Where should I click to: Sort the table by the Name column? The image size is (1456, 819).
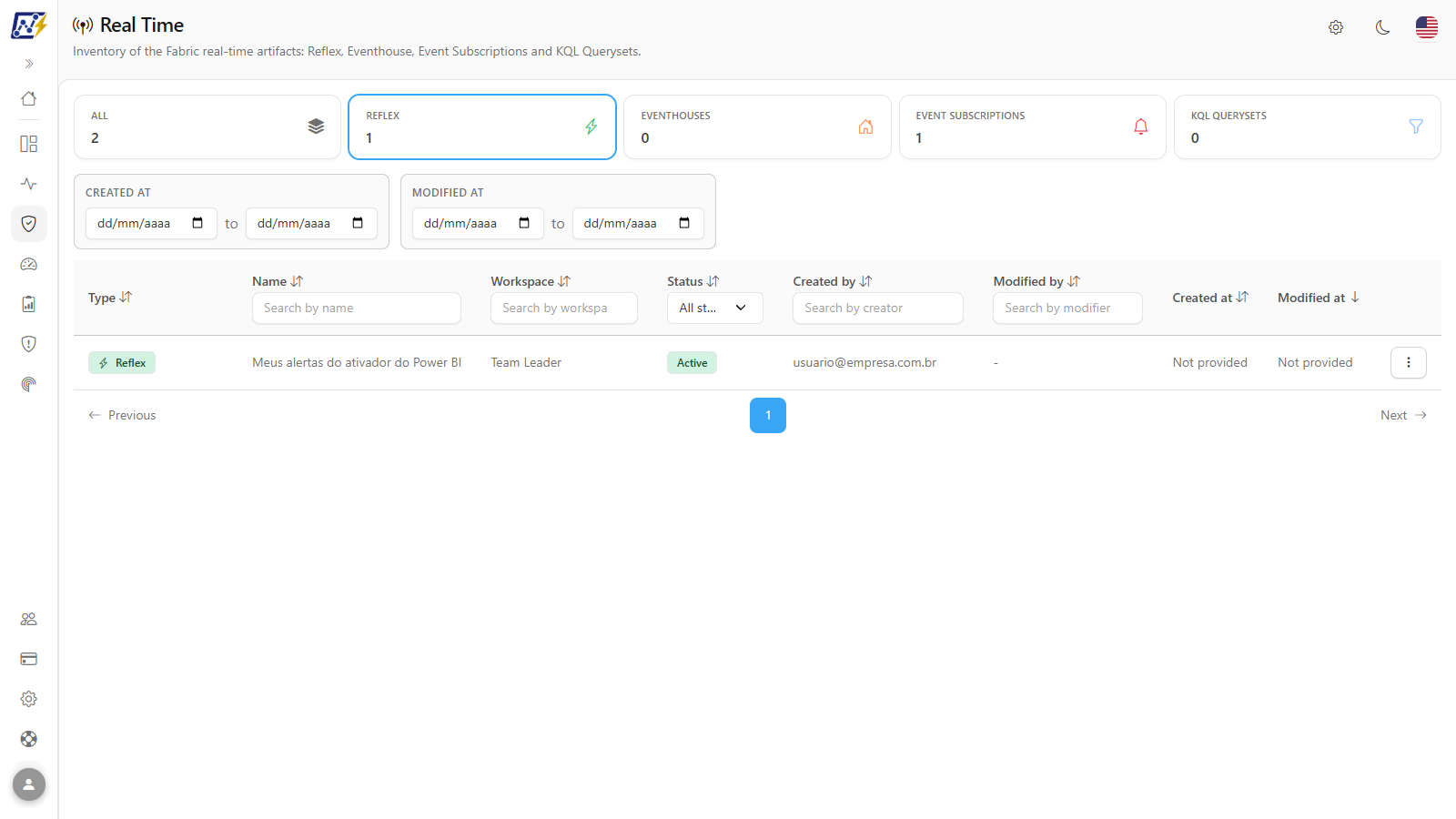278,281
